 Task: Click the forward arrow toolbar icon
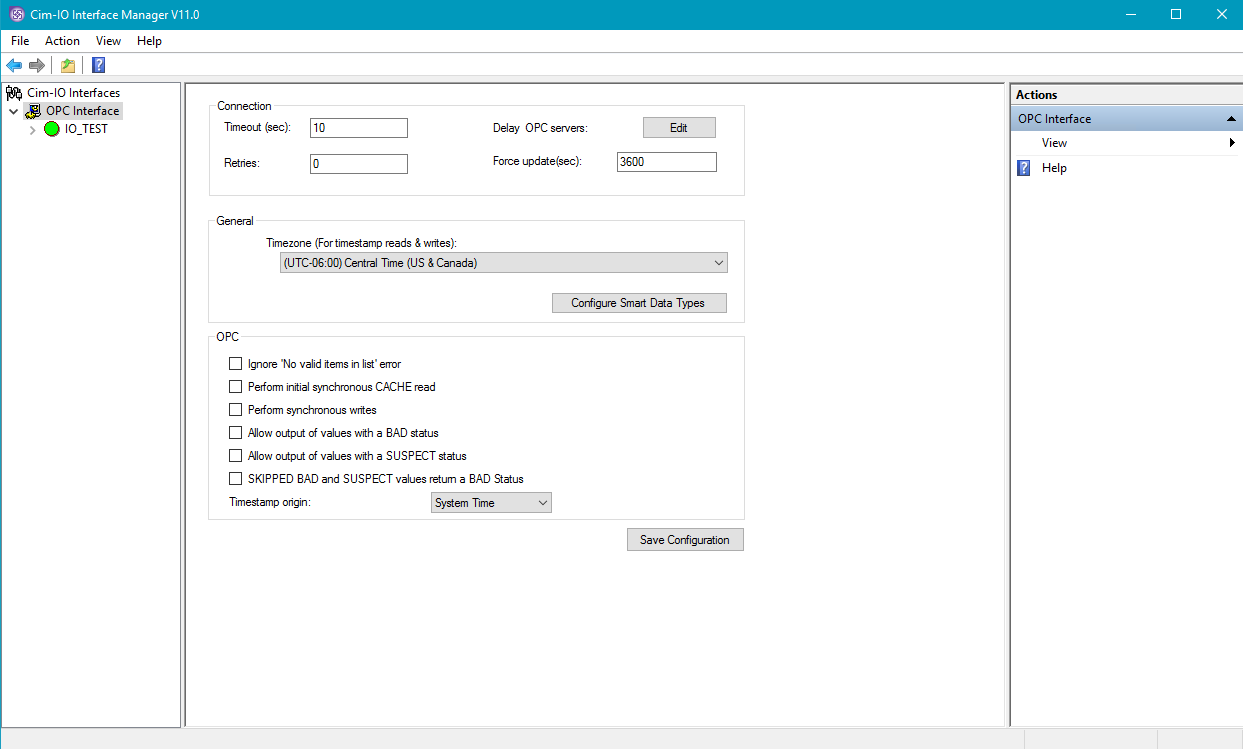tap(37, 65)
